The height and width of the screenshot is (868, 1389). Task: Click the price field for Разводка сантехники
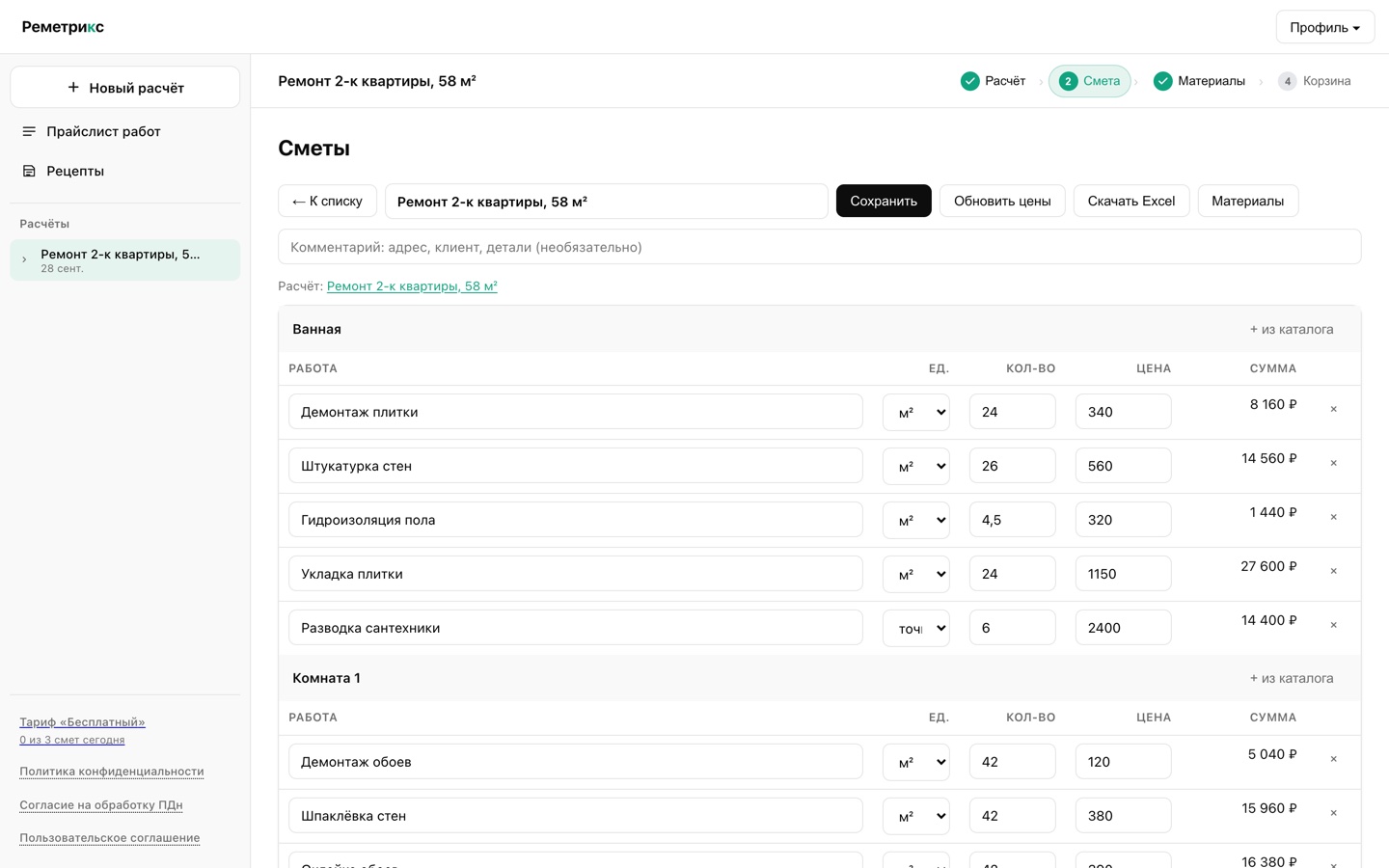click(1124, 628)
